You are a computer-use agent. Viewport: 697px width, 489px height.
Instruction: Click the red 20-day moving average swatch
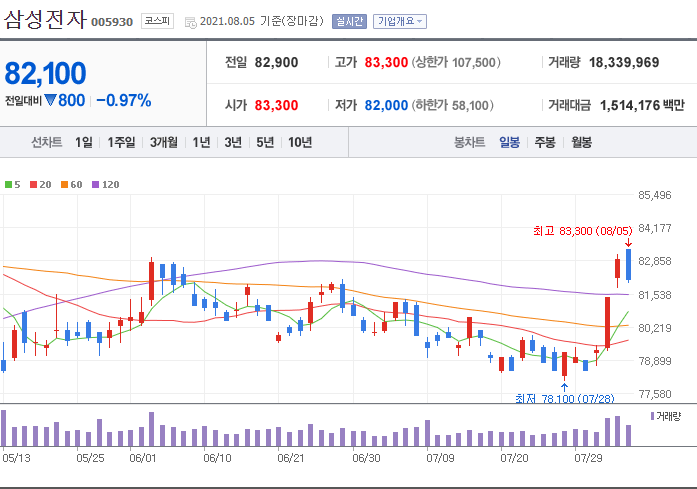coord(33,184)
